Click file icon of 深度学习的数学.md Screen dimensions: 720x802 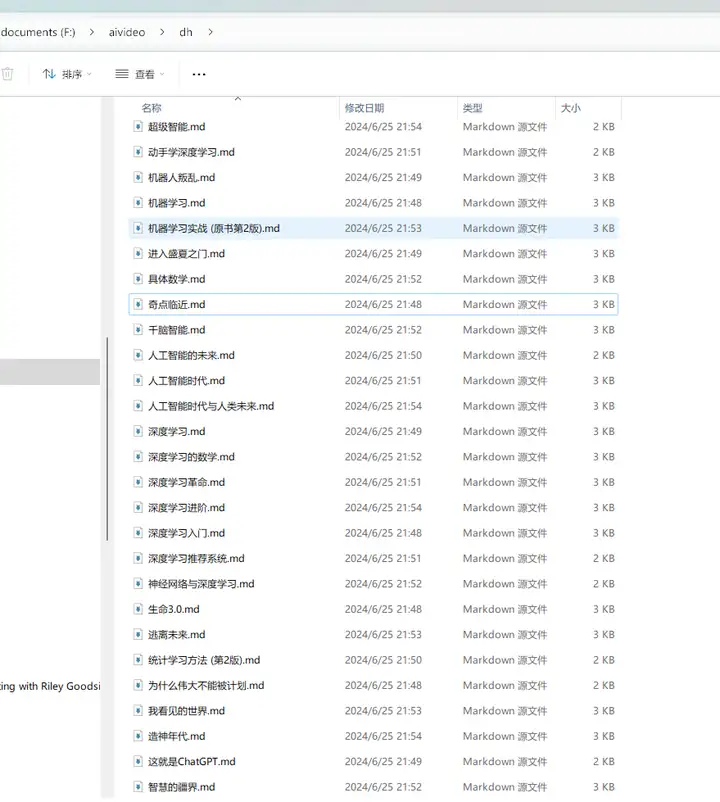138,457
